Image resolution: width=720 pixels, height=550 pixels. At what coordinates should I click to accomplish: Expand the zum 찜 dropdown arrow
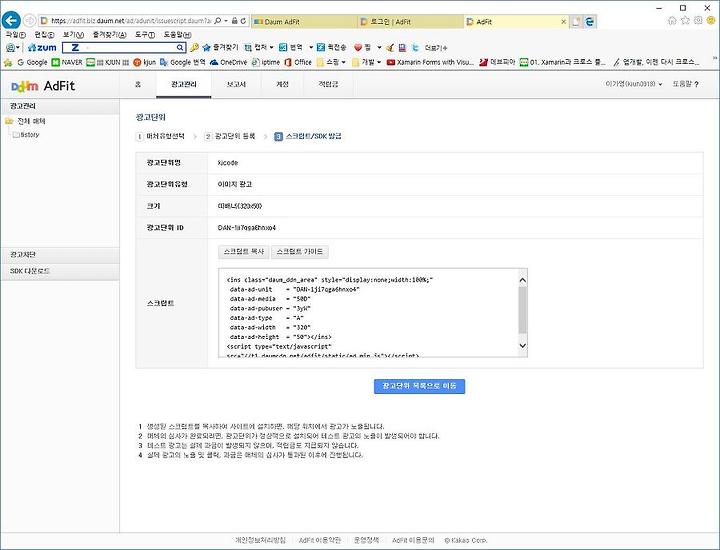coord(379,47)
